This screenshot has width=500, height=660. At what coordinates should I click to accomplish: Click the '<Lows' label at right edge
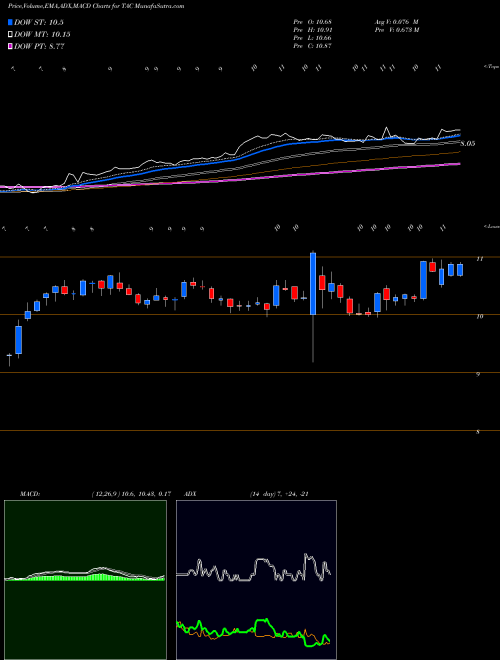pos(491,226)
